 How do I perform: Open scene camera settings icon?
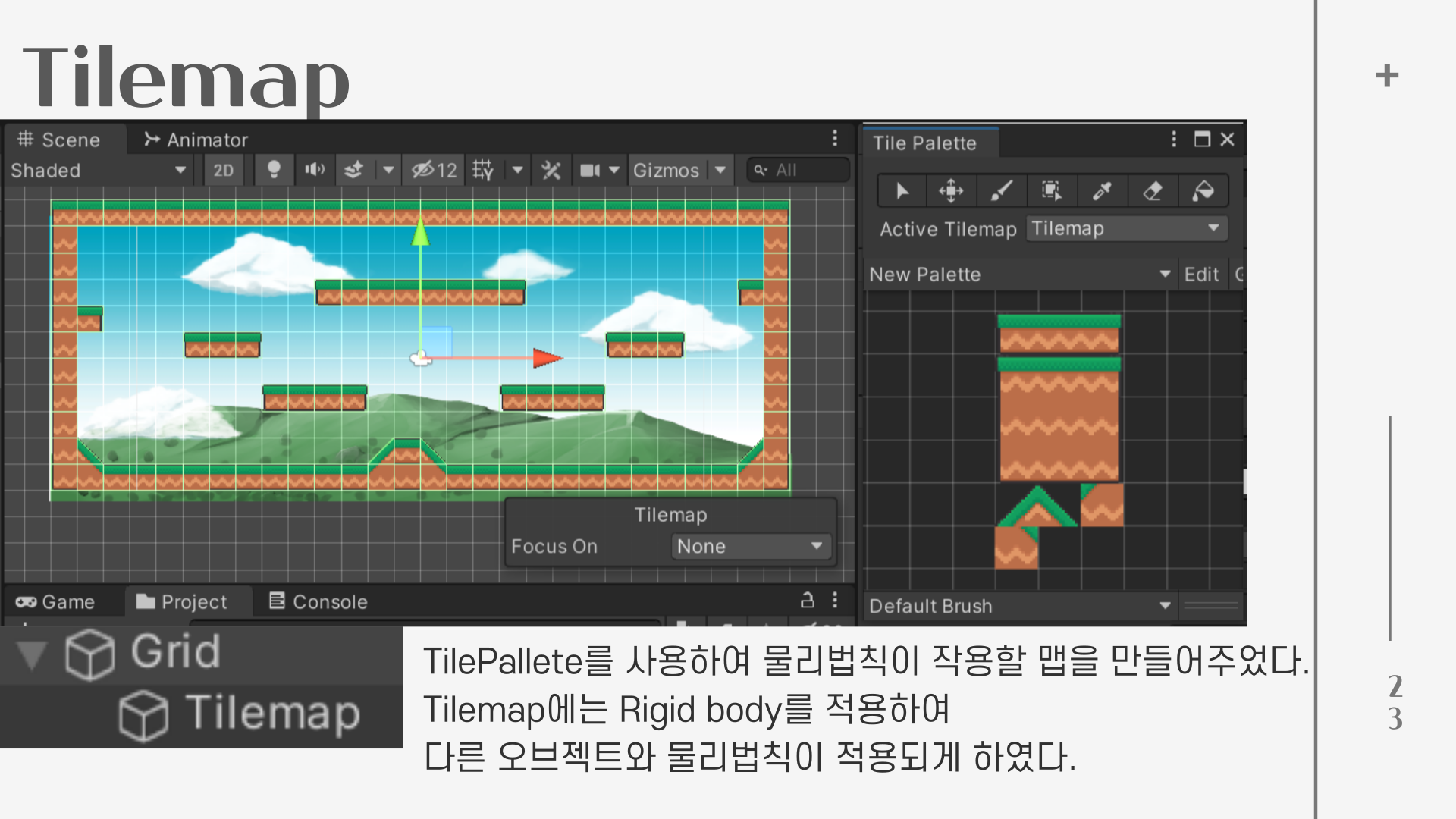click(590, 170)
